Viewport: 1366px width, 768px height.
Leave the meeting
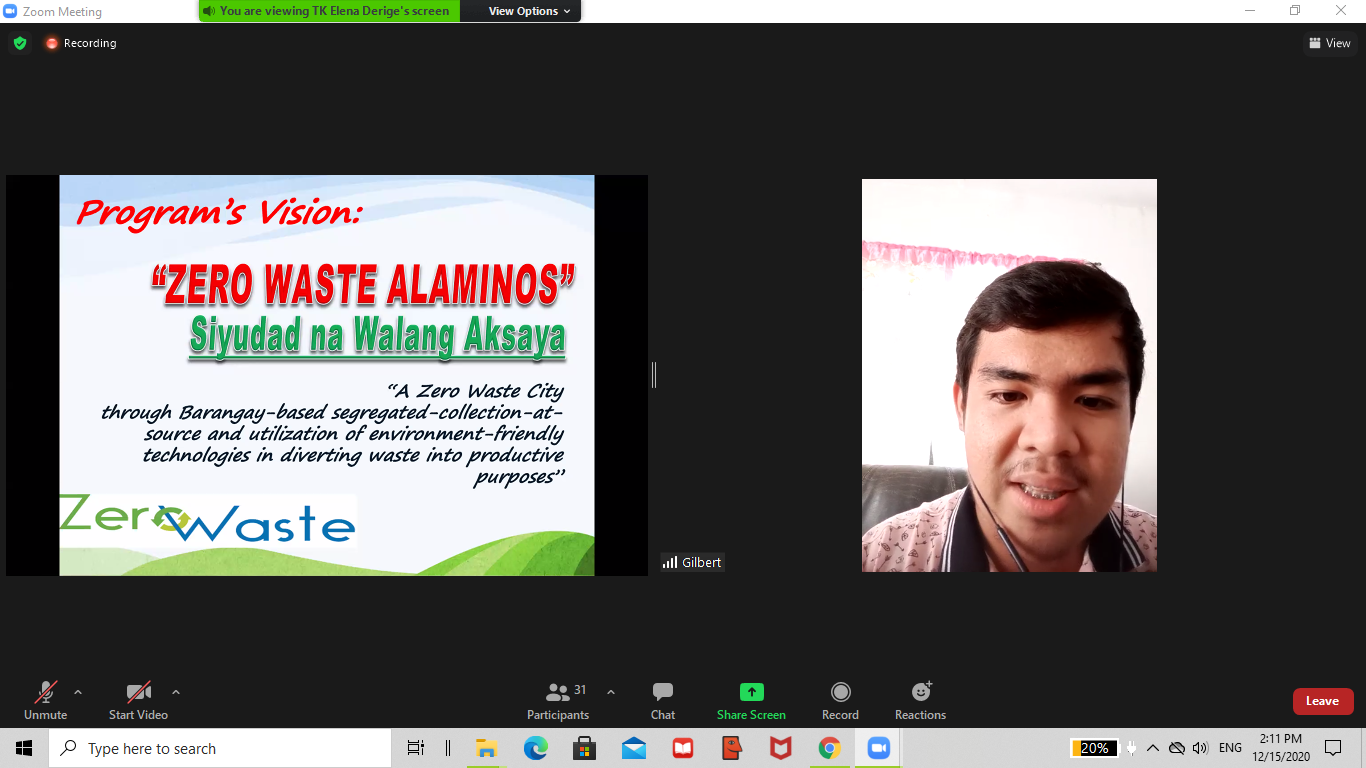coord(1322,701)
